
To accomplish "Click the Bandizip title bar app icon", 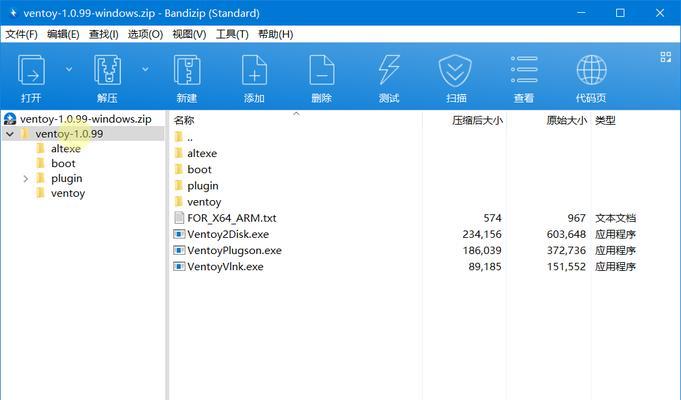I will [x=13, y=13].
